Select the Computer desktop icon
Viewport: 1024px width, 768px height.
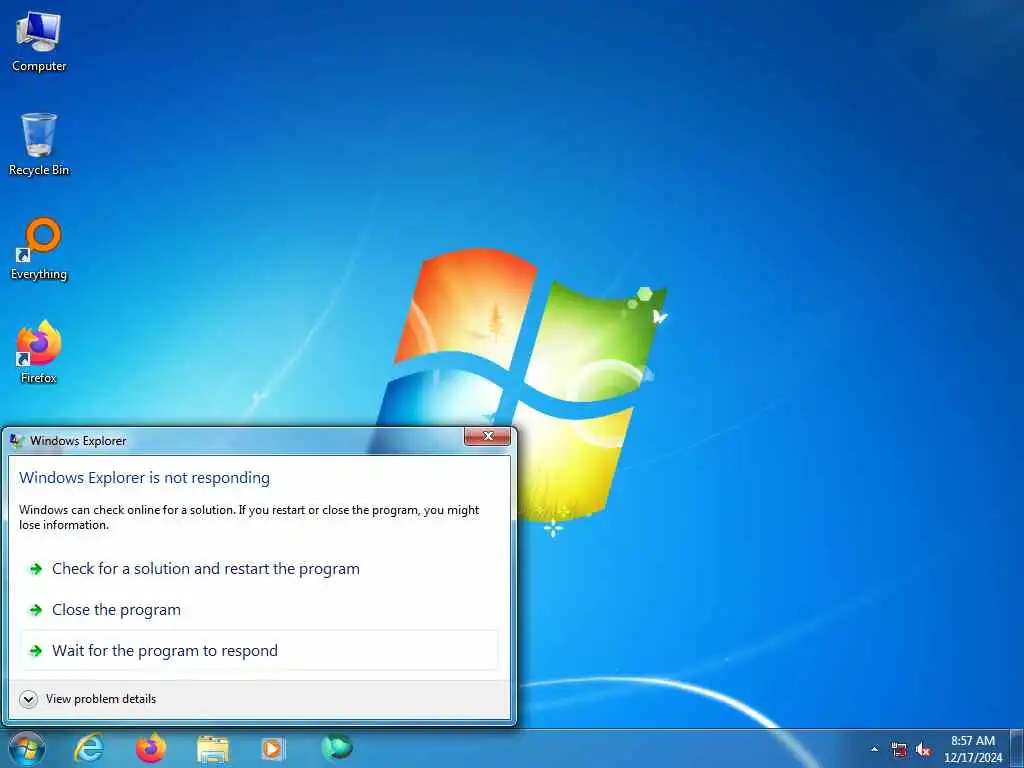[x=39, y=42]
